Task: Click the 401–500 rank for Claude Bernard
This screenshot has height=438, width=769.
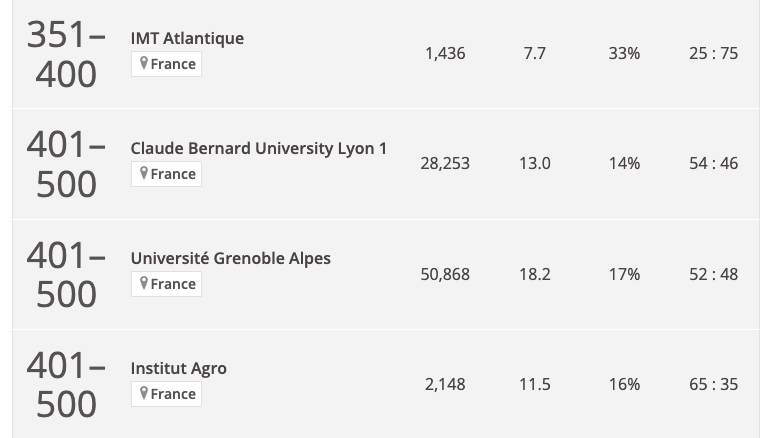Action: pyautogui.click(x=66, y=164)
